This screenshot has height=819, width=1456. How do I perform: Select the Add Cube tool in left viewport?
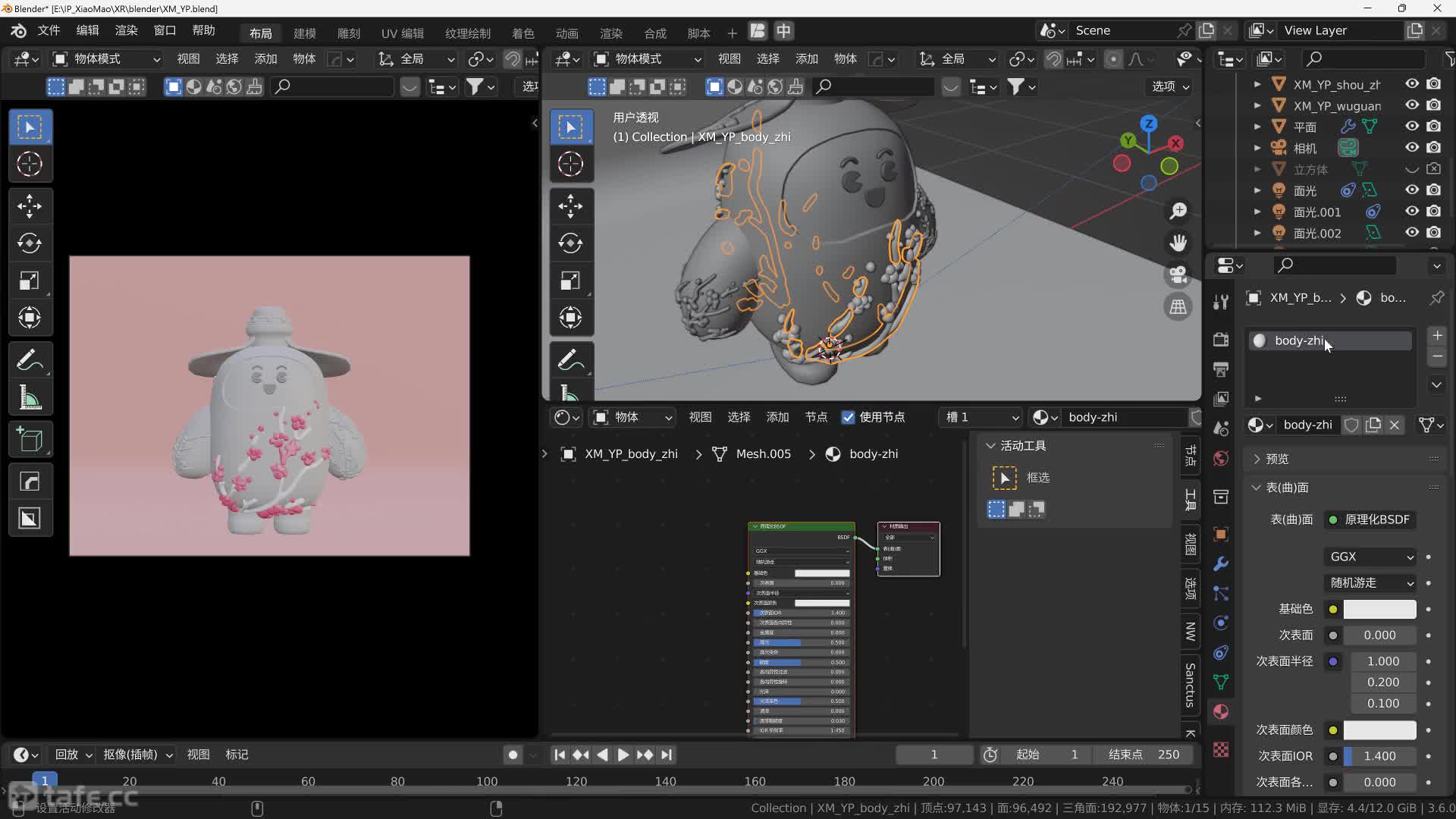[30, 439]
